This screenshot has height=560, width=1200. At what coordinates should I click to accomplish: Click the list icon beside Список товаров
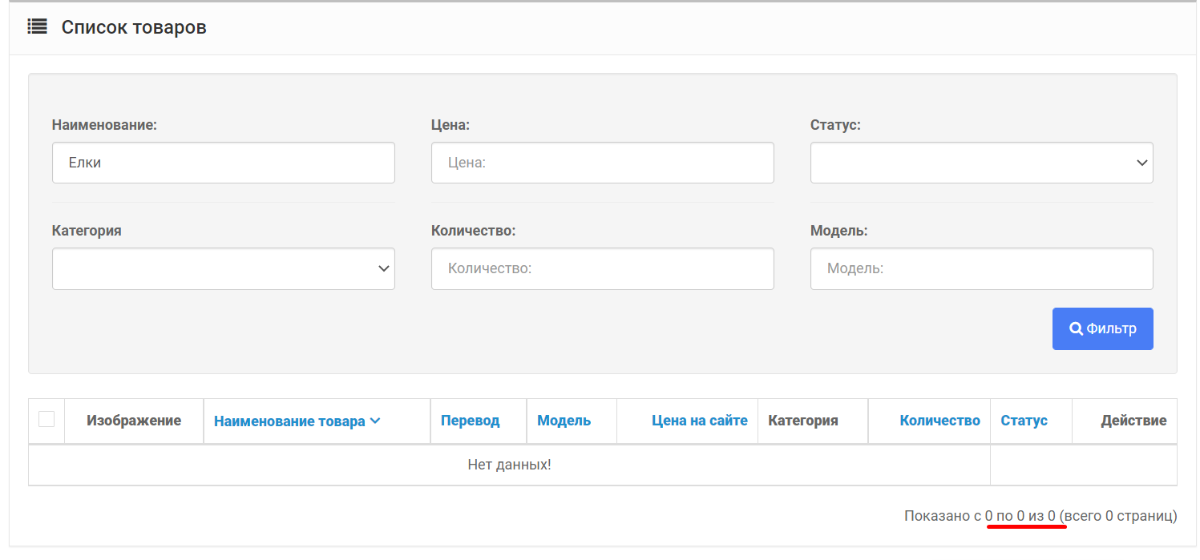tap(37, 27)
